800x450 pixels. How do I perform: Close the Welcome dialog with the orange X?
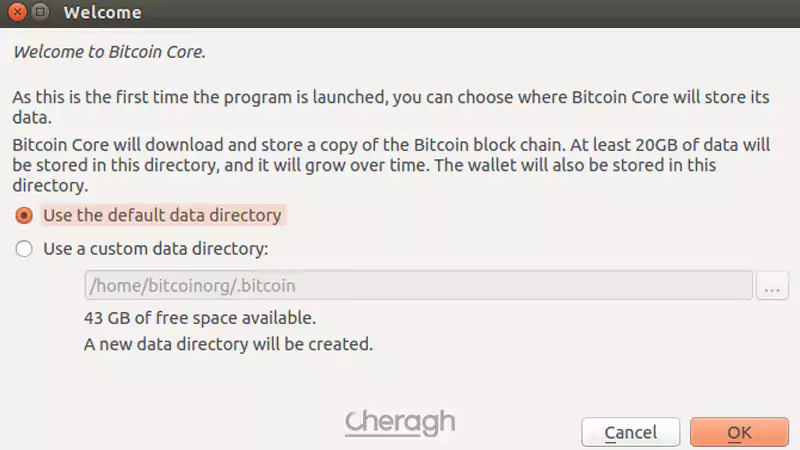point(15,13)
